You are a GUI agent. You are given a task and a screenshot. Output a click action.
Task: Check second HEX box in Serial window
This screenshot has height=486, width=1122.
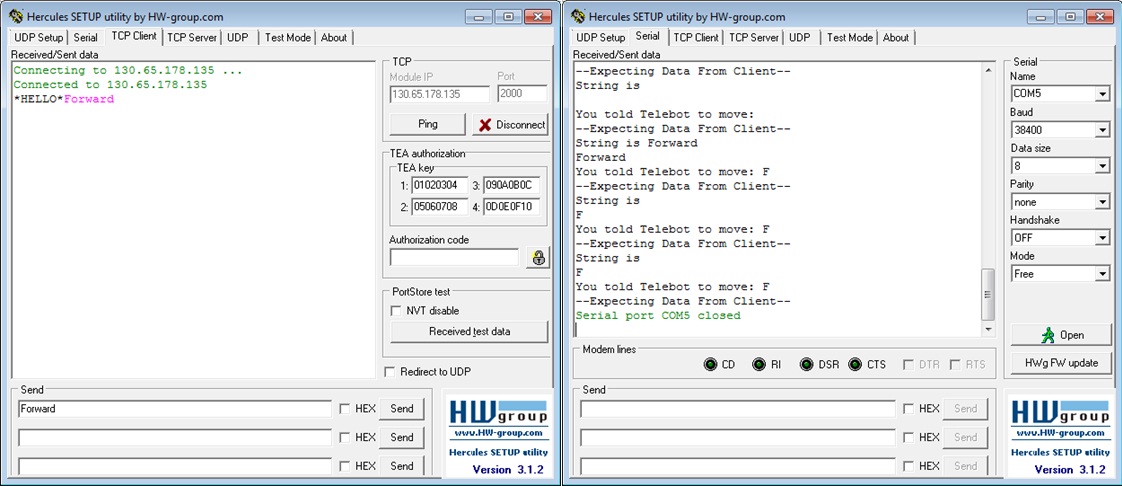tap(908, 437)
